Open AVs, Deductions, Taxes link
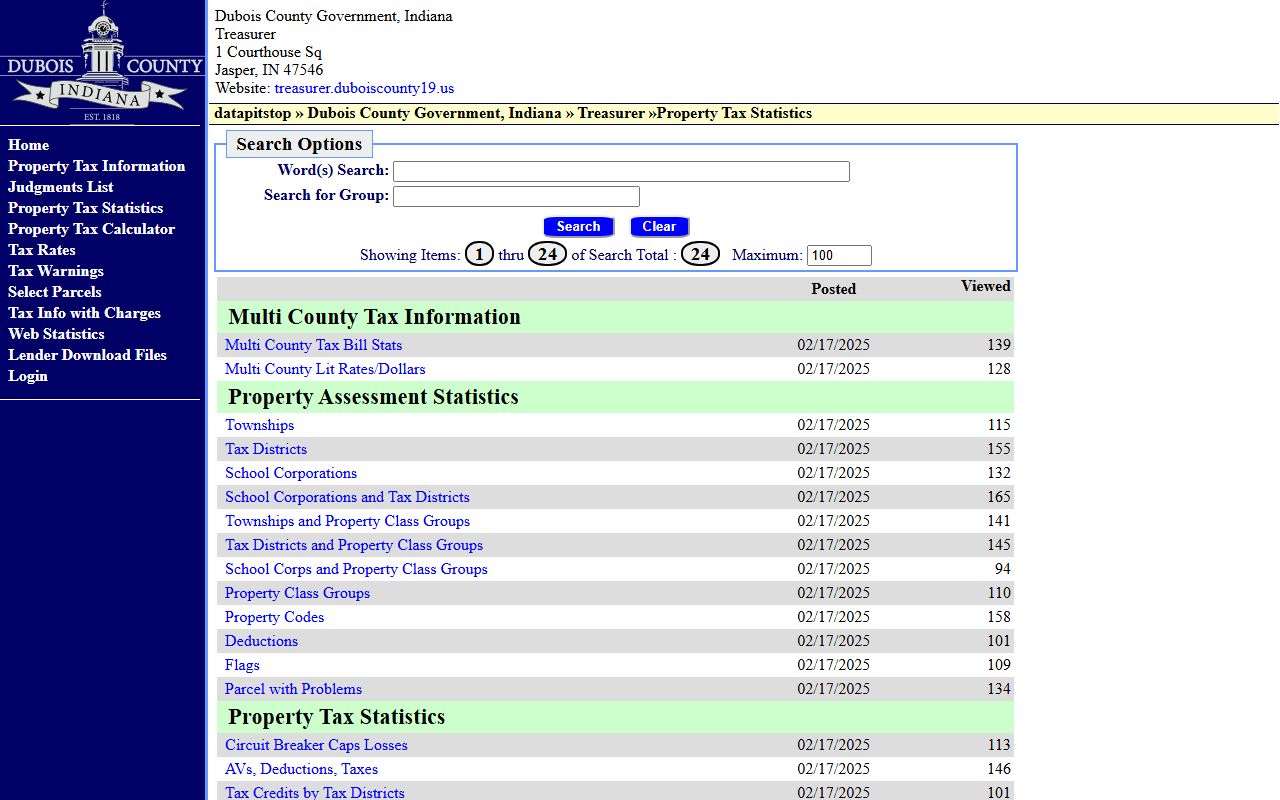Viewport: 1280px width, 800px height. click(301, 769)
